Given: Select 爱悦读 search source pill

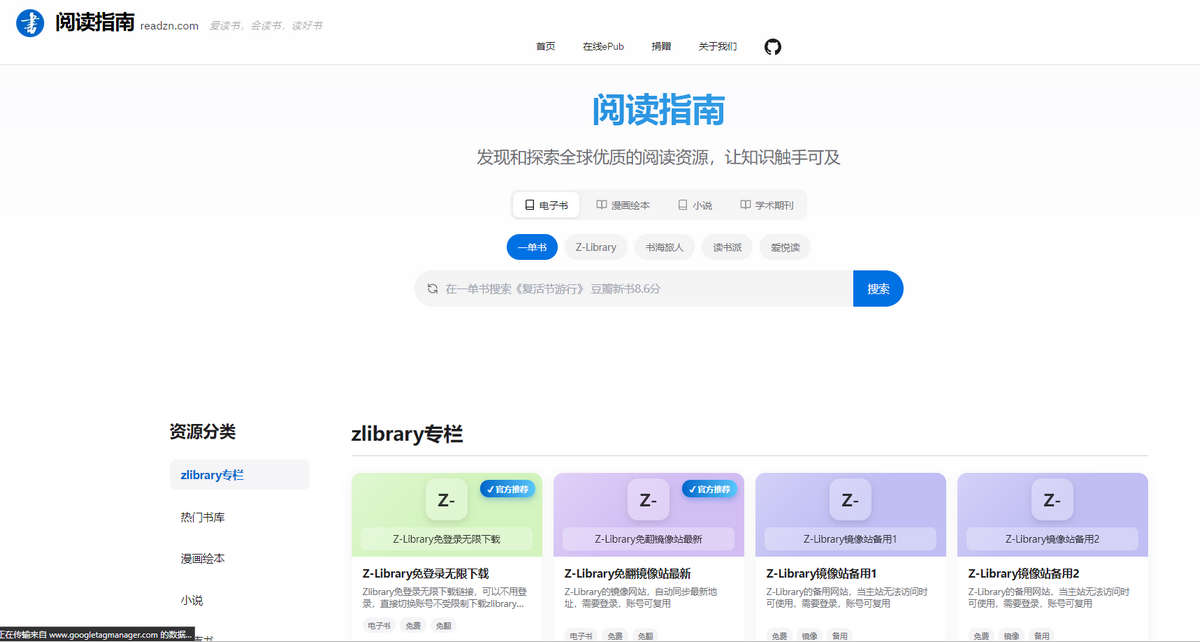Looking at the screenshot, I should click(x=785, y=247).
